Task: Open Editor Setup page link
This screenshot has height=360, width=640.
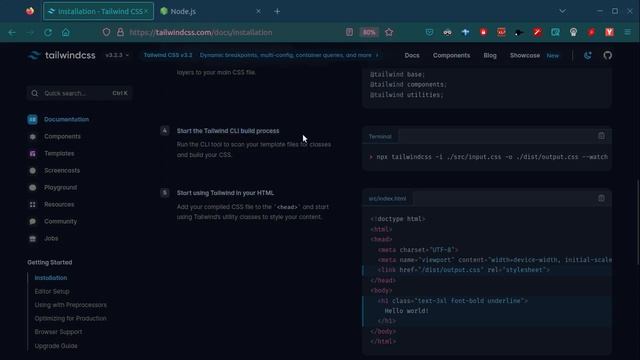Action: click(x=52, y=291)
